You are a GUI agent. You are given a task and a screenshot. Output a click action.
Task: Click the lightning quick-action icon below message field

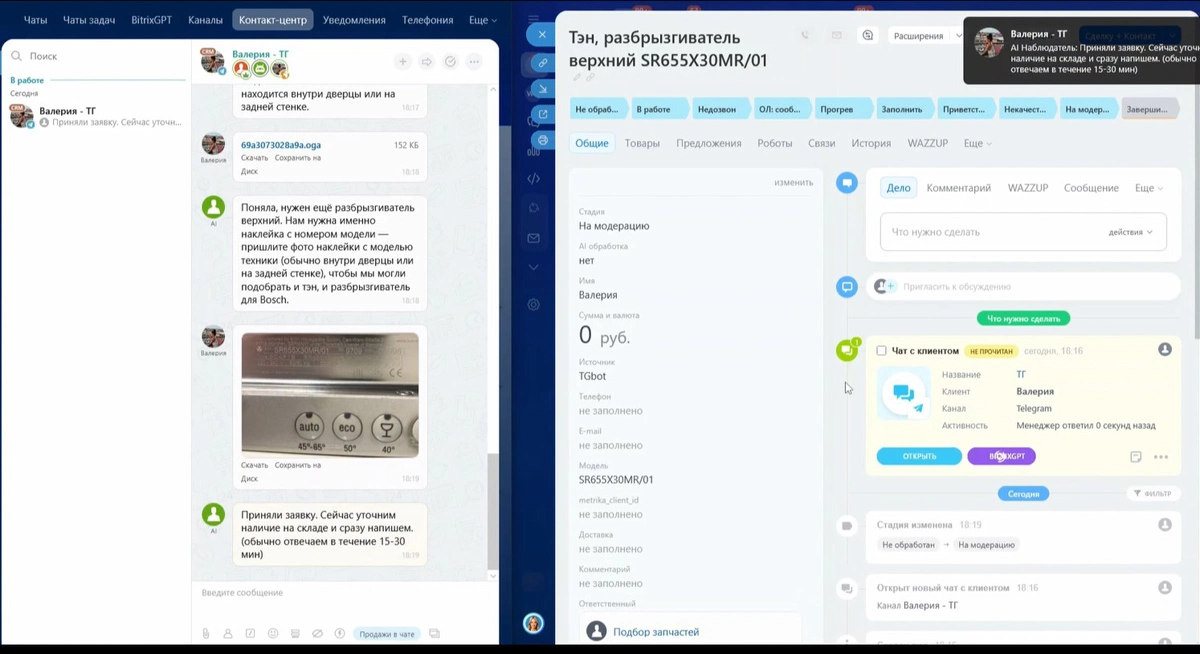(340, 633)
